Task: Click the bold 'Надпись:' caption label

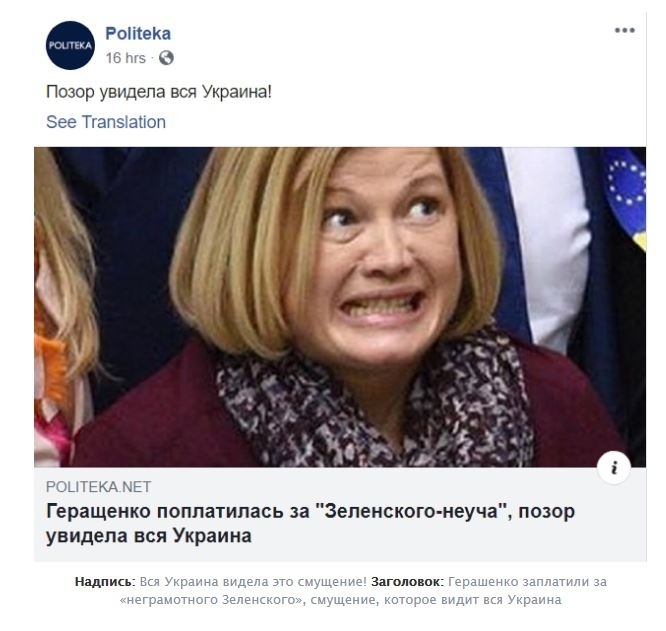Action: coord(105,582)
